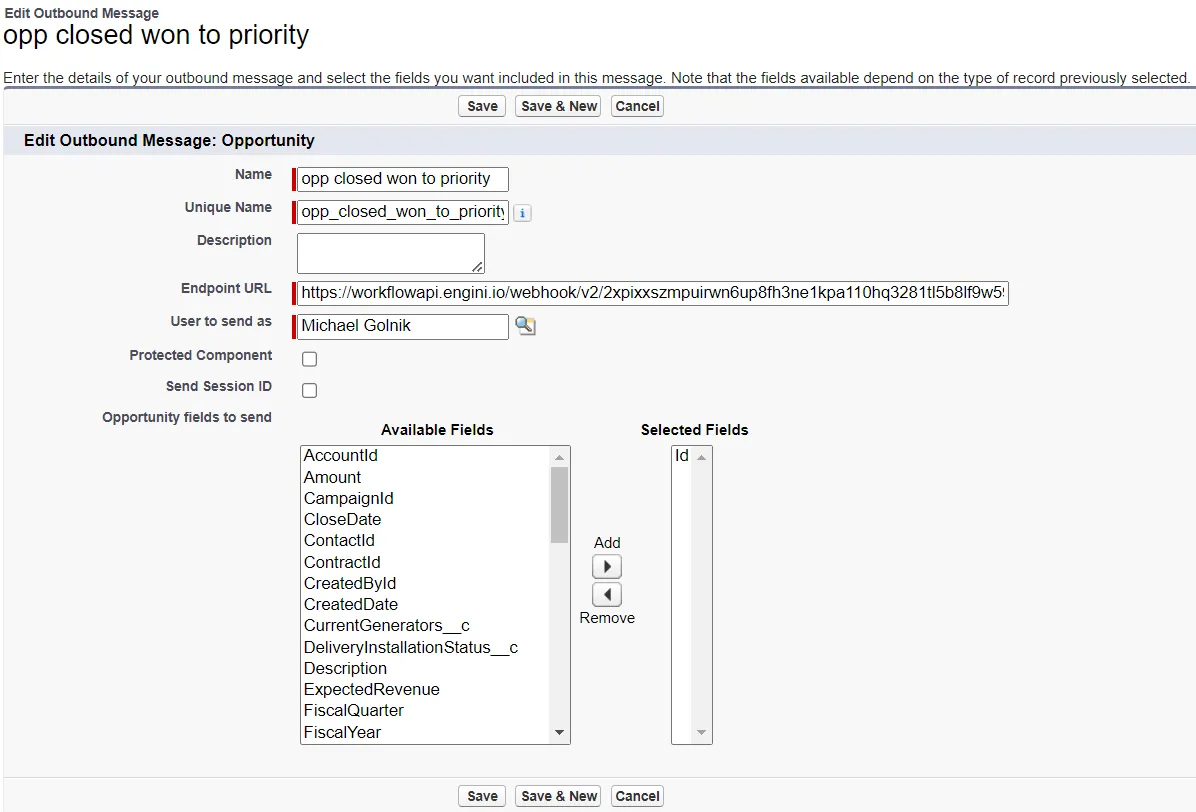
Task: Enable the Protected Component checkbox
Action: (x=310, y=359)
